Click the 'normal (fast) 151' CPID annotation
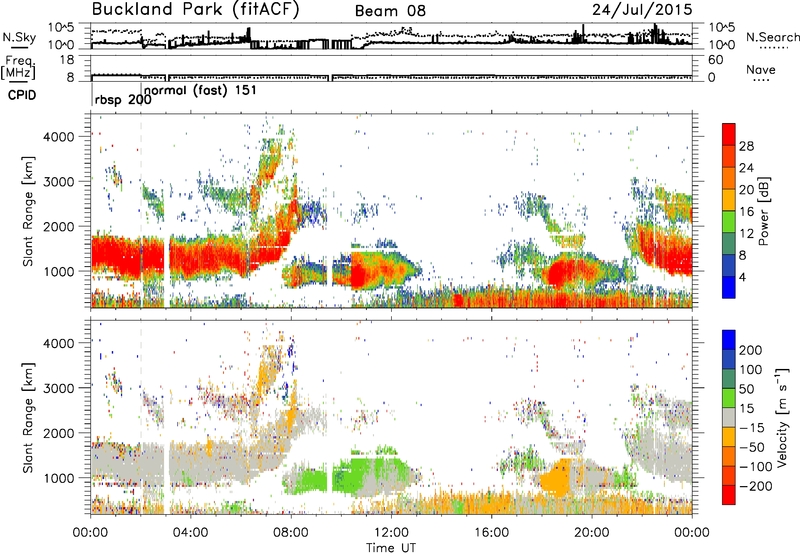Screen dimensions: 800x554 (x=201, y=91)
